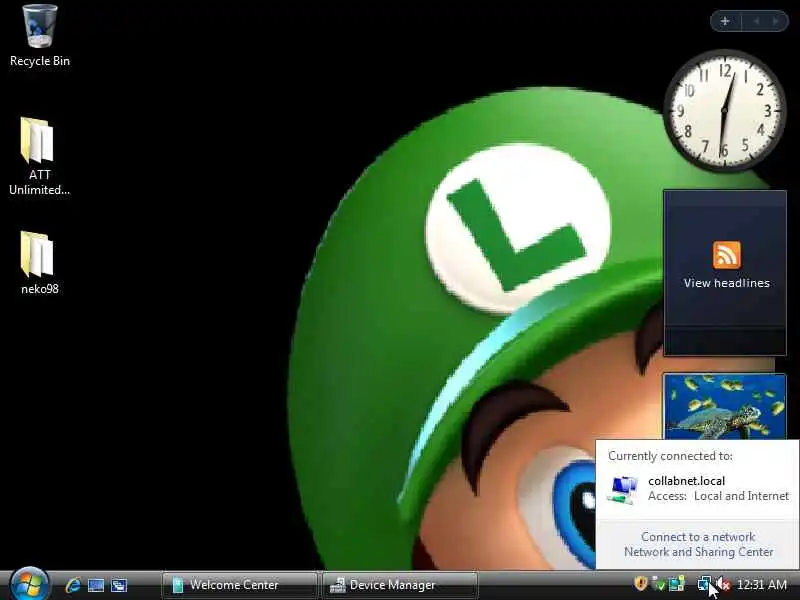Click the Currently connected to heading
This screenshot has width=800, height=600.
(x=670, y=456)
